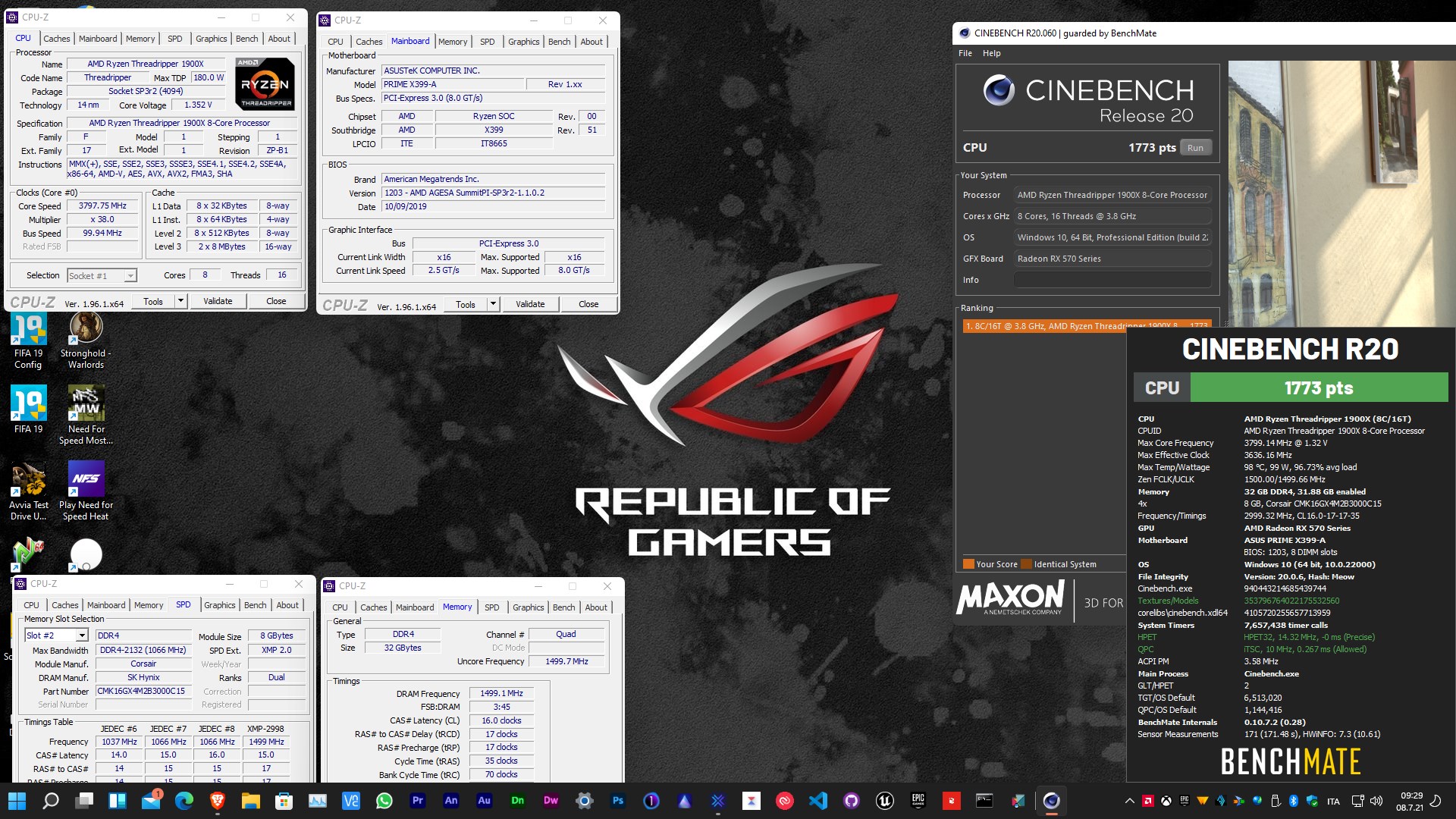
Task: Click Tools button in CPU-Z Mainboard window
Action: point(466,304)
